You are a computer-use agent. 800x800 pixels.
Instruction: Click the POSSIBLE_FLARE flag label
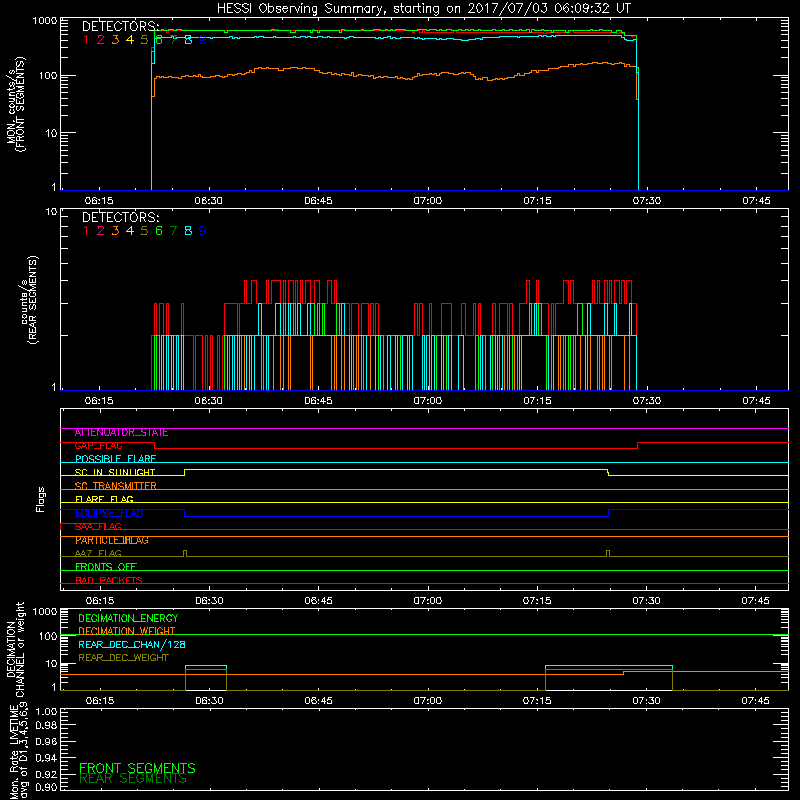coord(115,459)
